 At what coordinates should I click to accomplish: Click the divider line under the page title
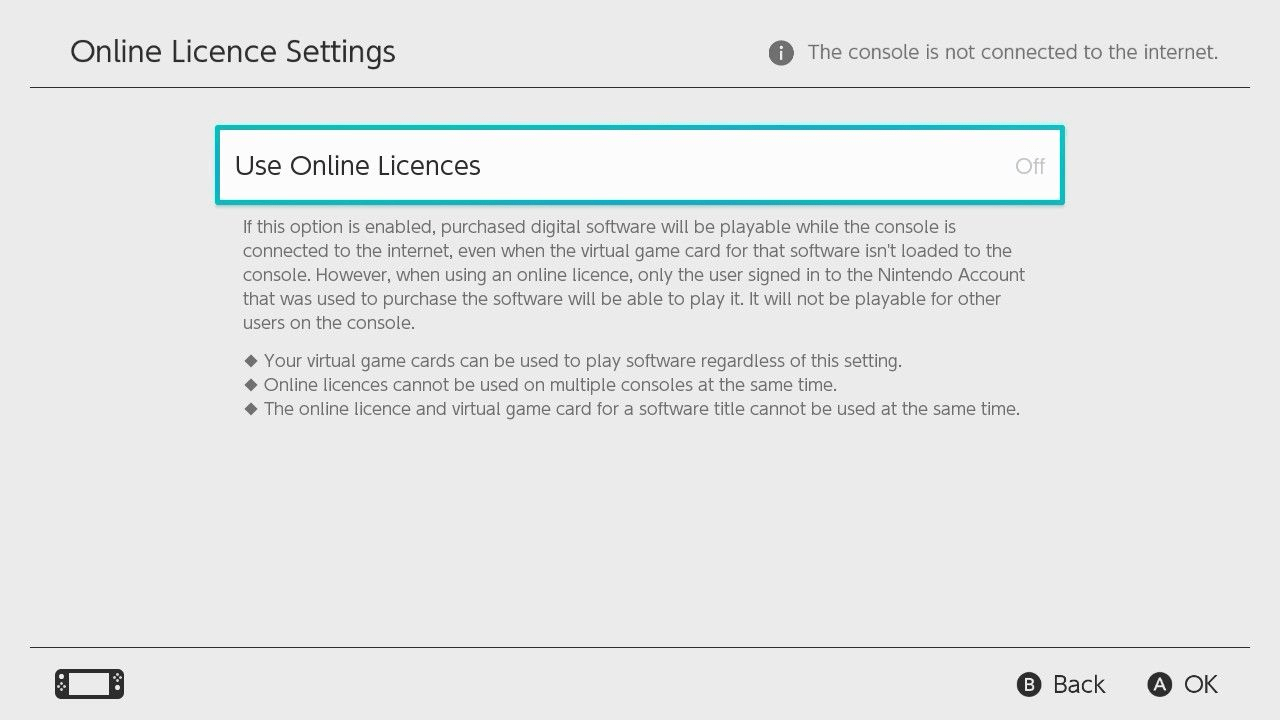pyautogui.click(x=640, y=88)
